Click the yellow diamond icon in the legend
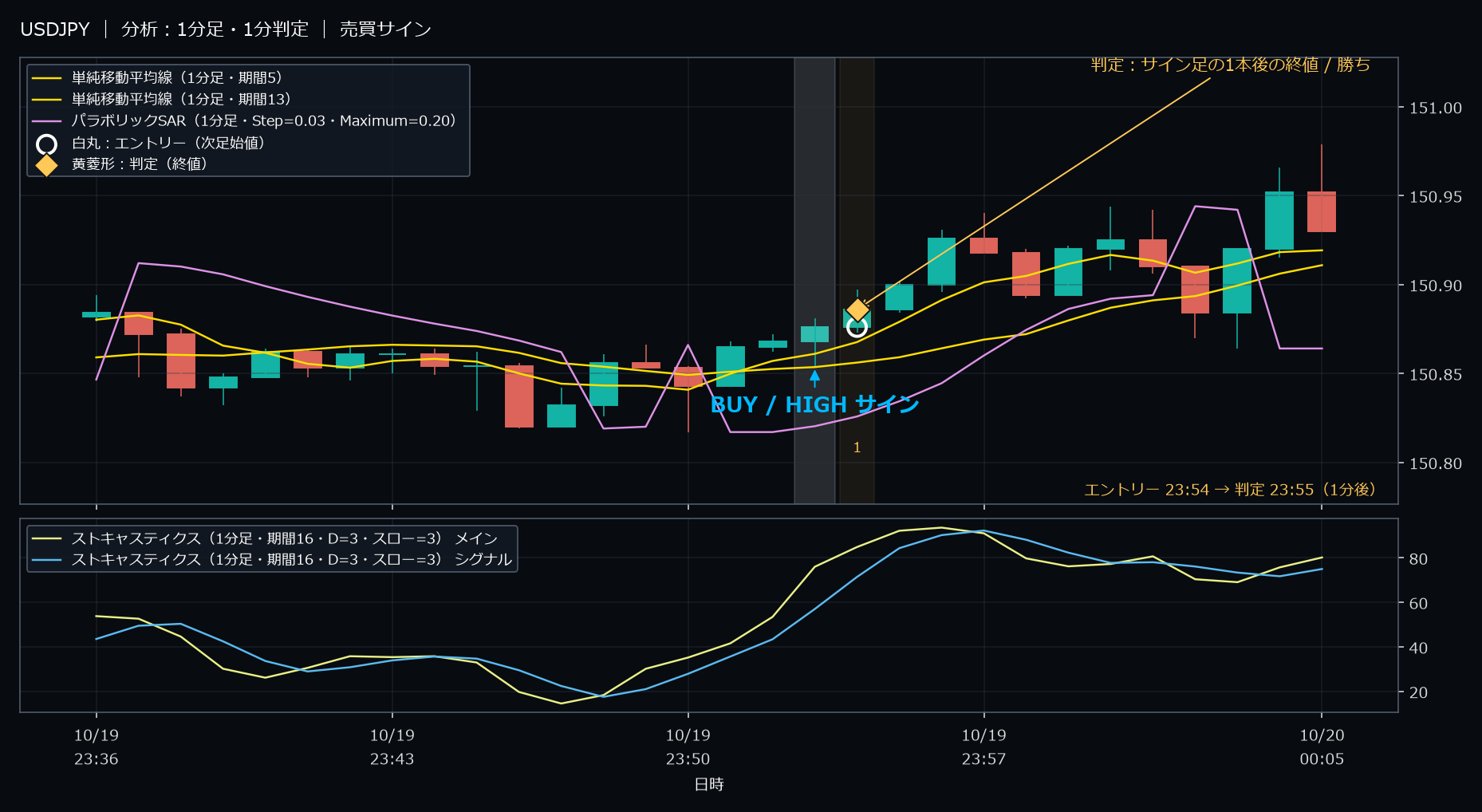The height and width of the screenshot is (812, 1482). tap(46, 165)
